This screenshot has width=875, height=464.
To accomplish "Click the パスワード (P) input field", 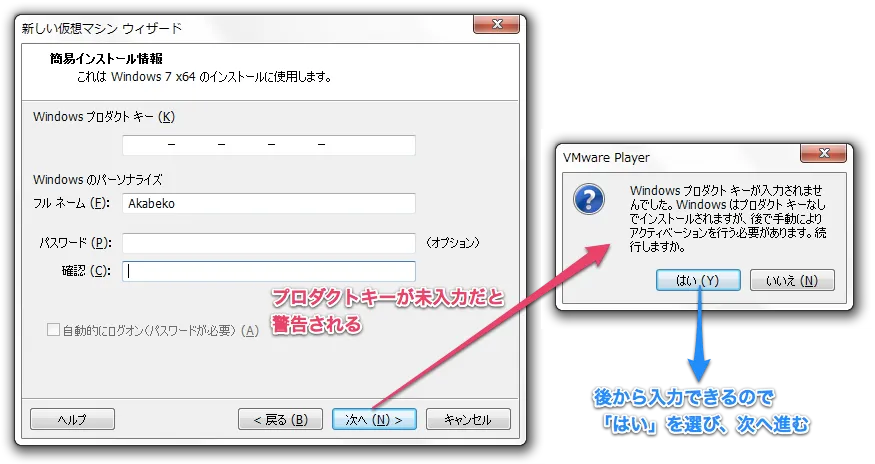I will tap(268, 243).
